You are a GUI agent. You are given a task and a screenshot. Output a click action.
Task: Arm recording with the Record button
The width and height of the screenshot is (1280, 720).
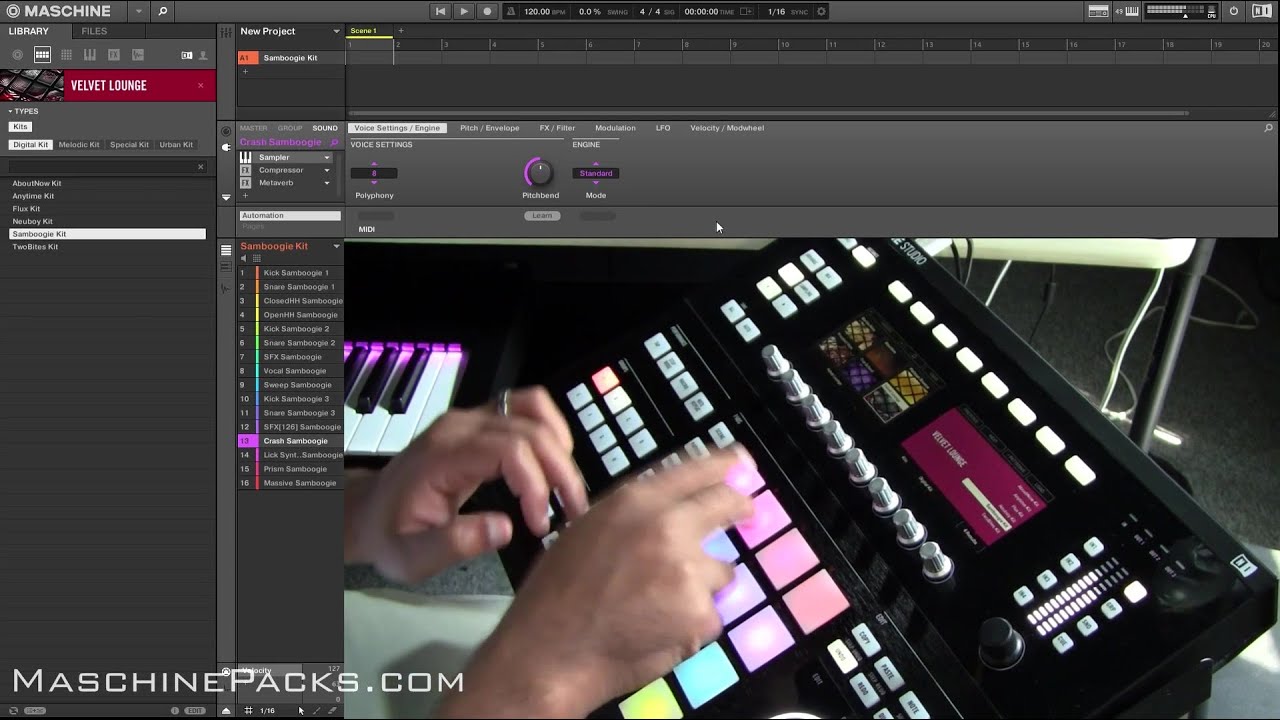coord(487,11)
